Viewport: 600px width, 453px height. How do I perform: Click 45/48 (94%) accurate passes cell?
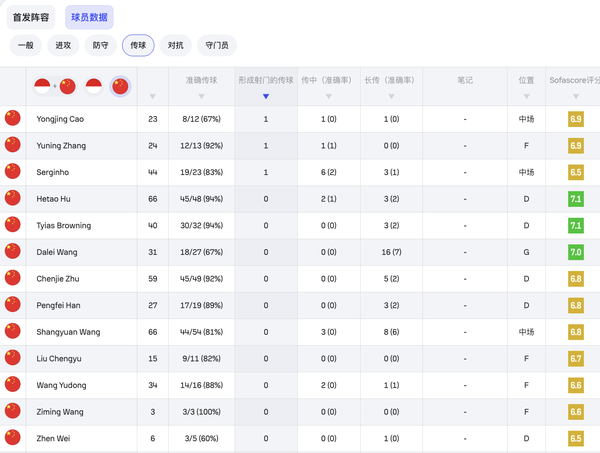coord(202,199)
